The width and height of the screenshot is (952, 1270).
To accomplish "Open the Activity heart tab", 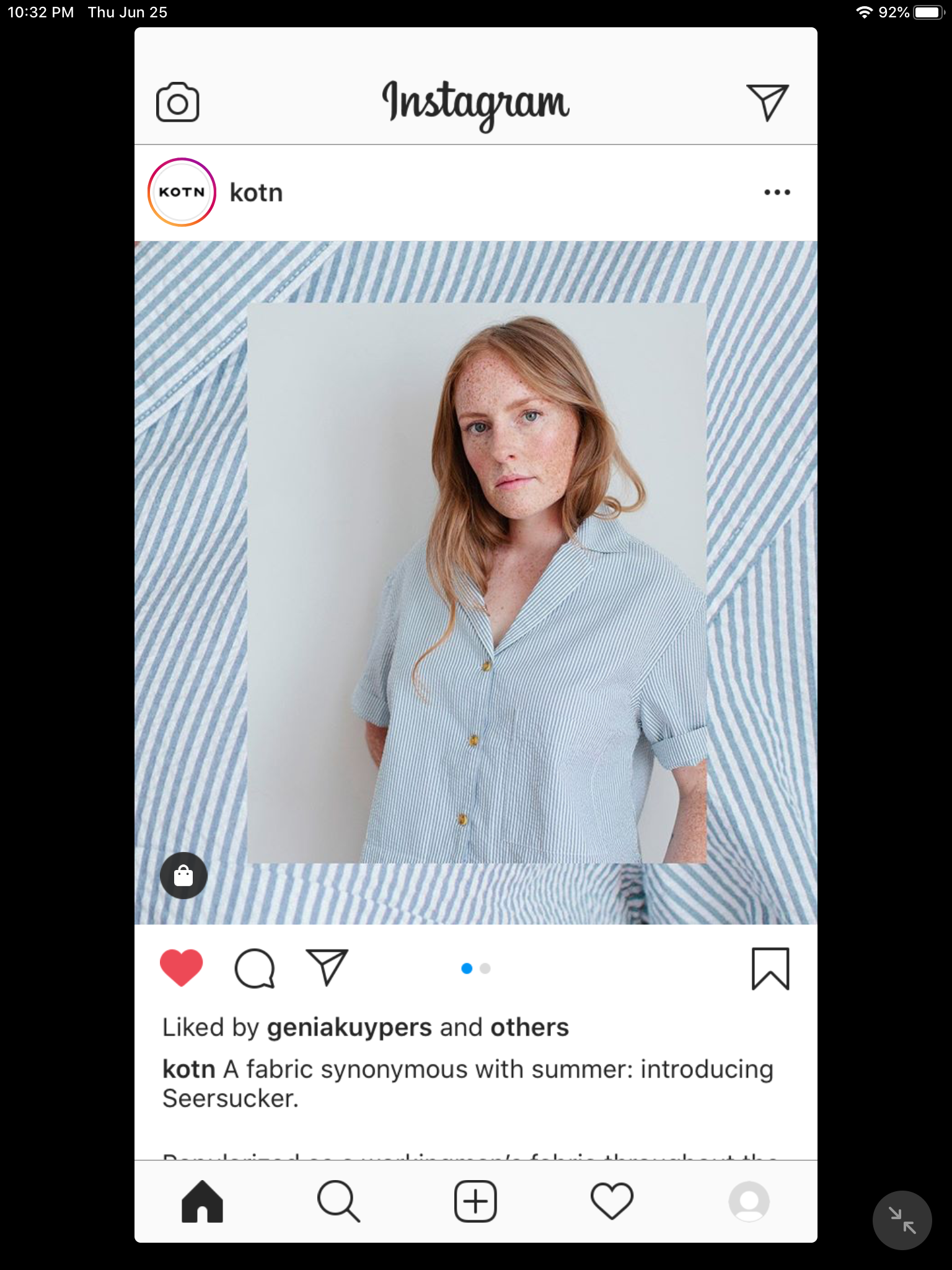I will tap(612, 1201).
